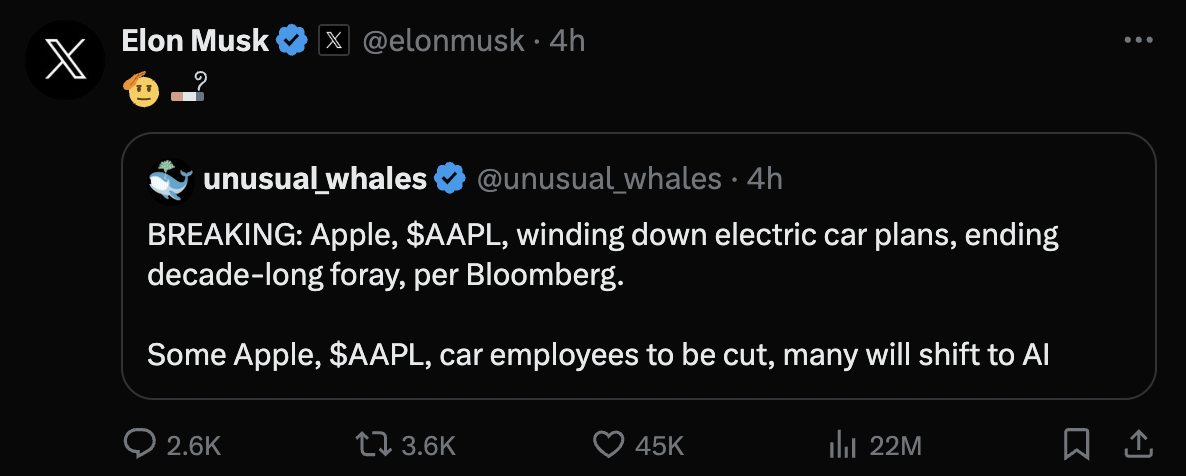The height and width of the screenshot is (476, 1186).
Task: Click the unusual_whales whale avatar
Action: (x=171, y=181)
